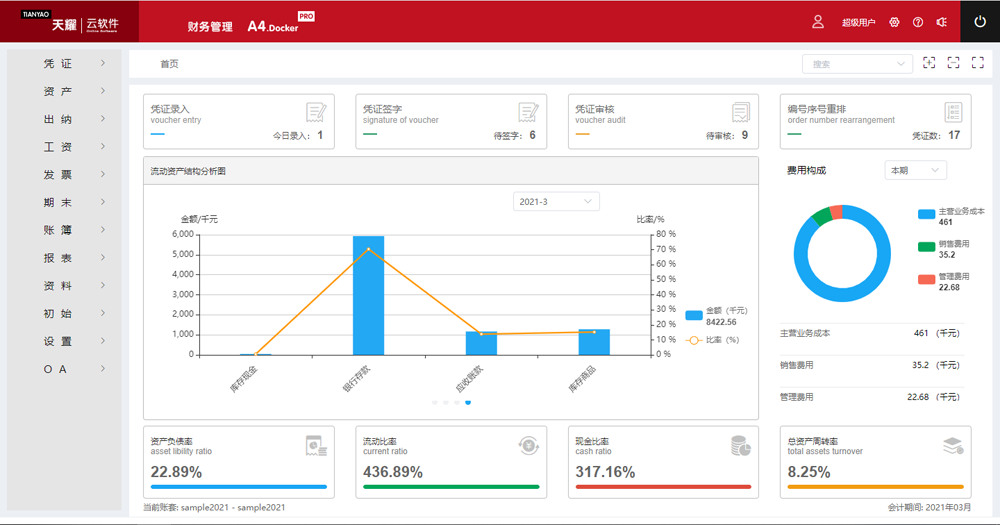This screenshot has height=525, width=1000.
Task: Click the zoom-in frame icon
Action: tap(929, 63)
